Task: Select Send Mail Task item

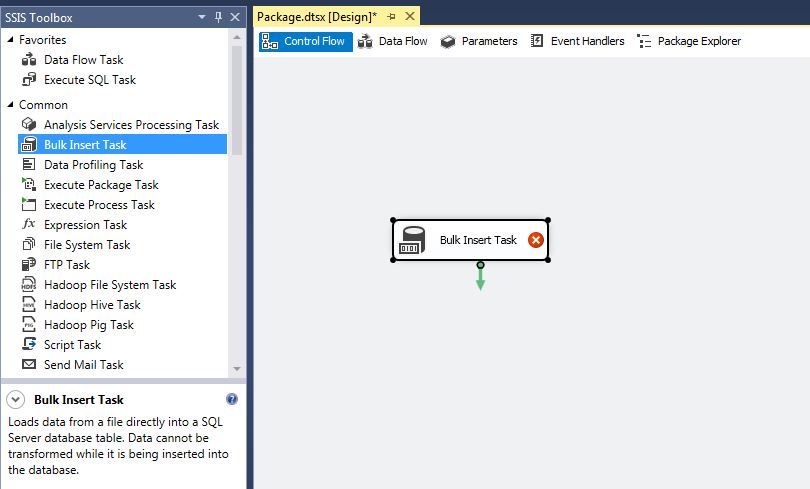Action: click(84, 365)
